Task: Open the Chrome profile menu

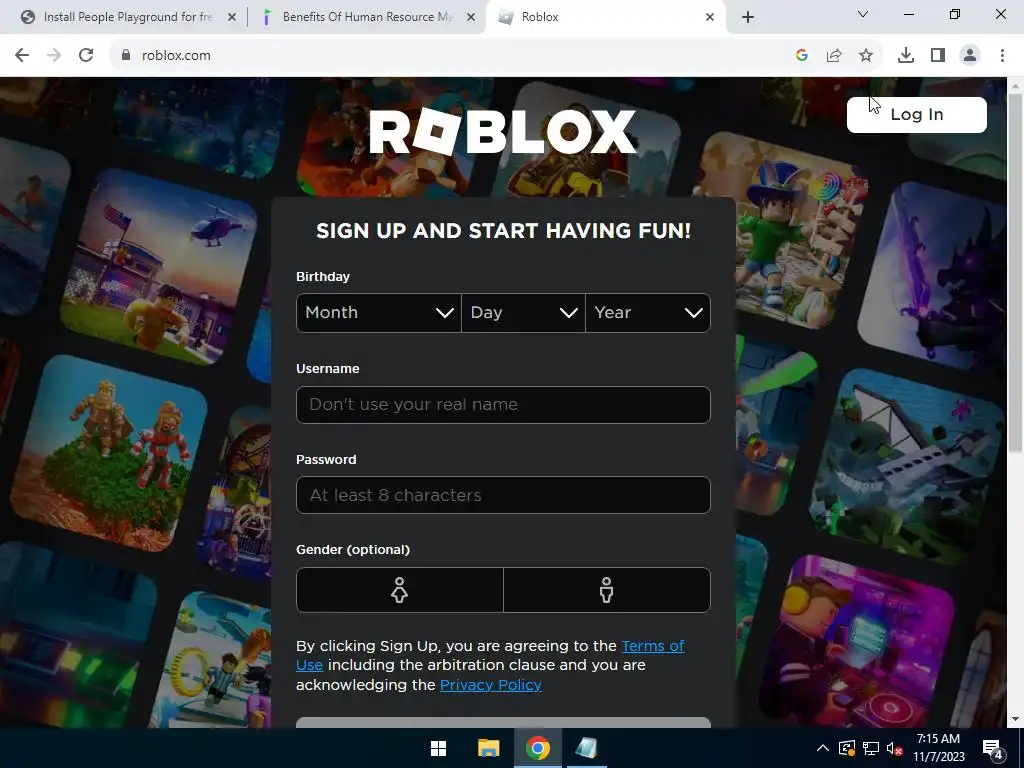Action: tap(970, 56)
